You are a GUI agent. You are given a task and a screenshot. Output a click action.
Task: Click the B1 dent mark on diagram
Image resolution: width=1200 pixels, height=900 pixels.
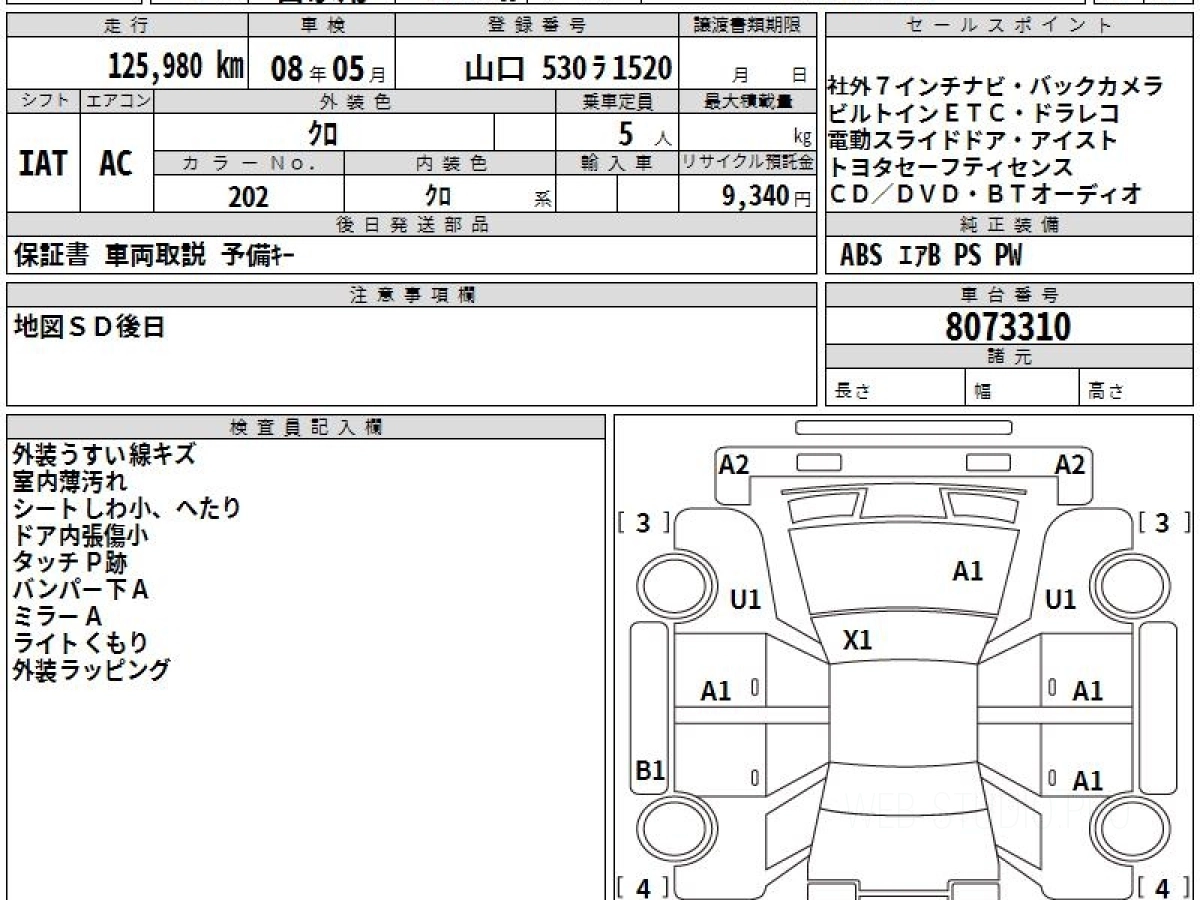[650, 771]
